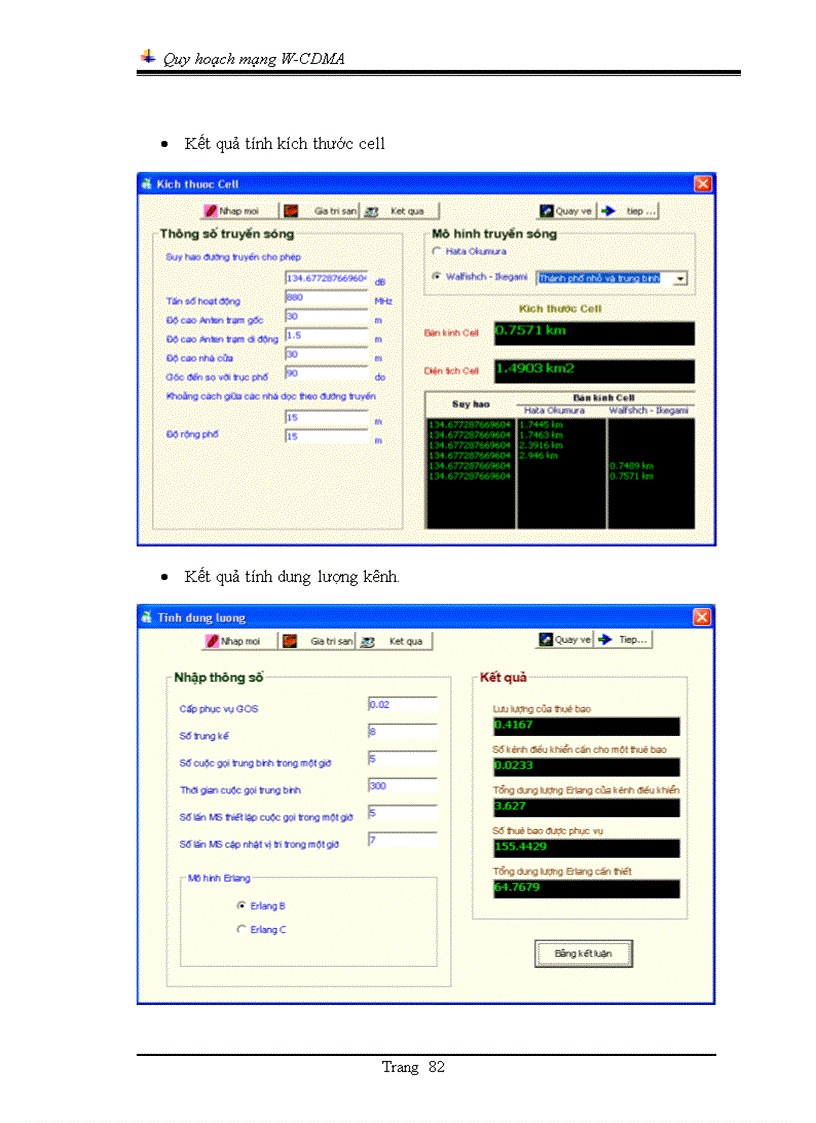Select the Nhap moi pencil icon in Kich thuoc Cell

[x=210, y=210]
